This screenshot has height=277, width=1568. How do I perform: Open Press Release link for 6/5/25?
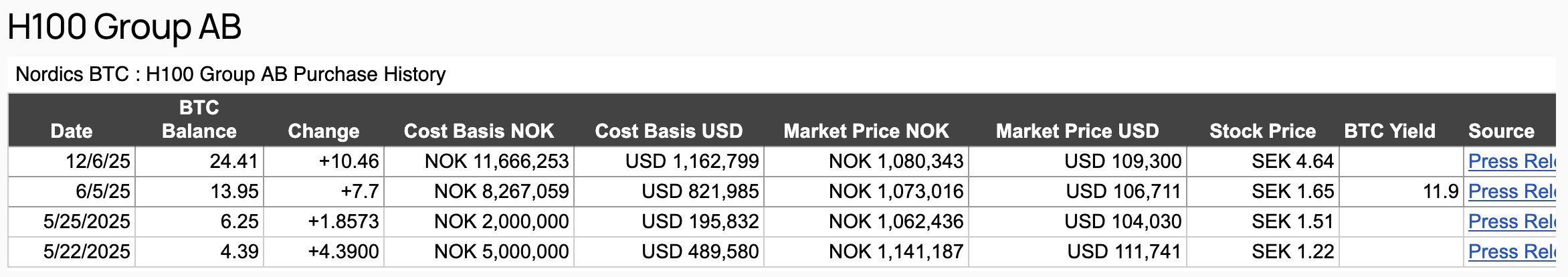point(1512,191)
